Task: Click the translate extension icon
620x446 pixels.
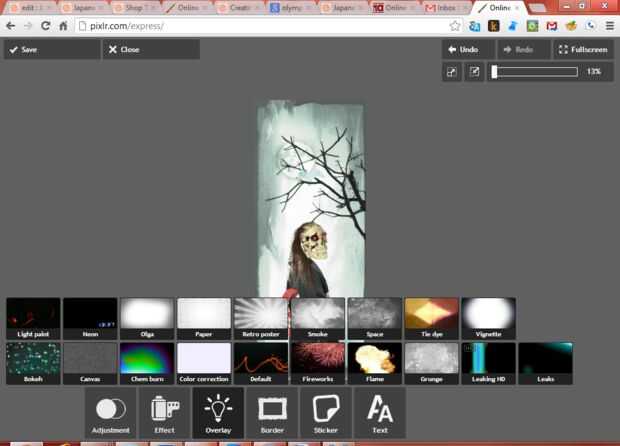Action: tap(474, 26)
